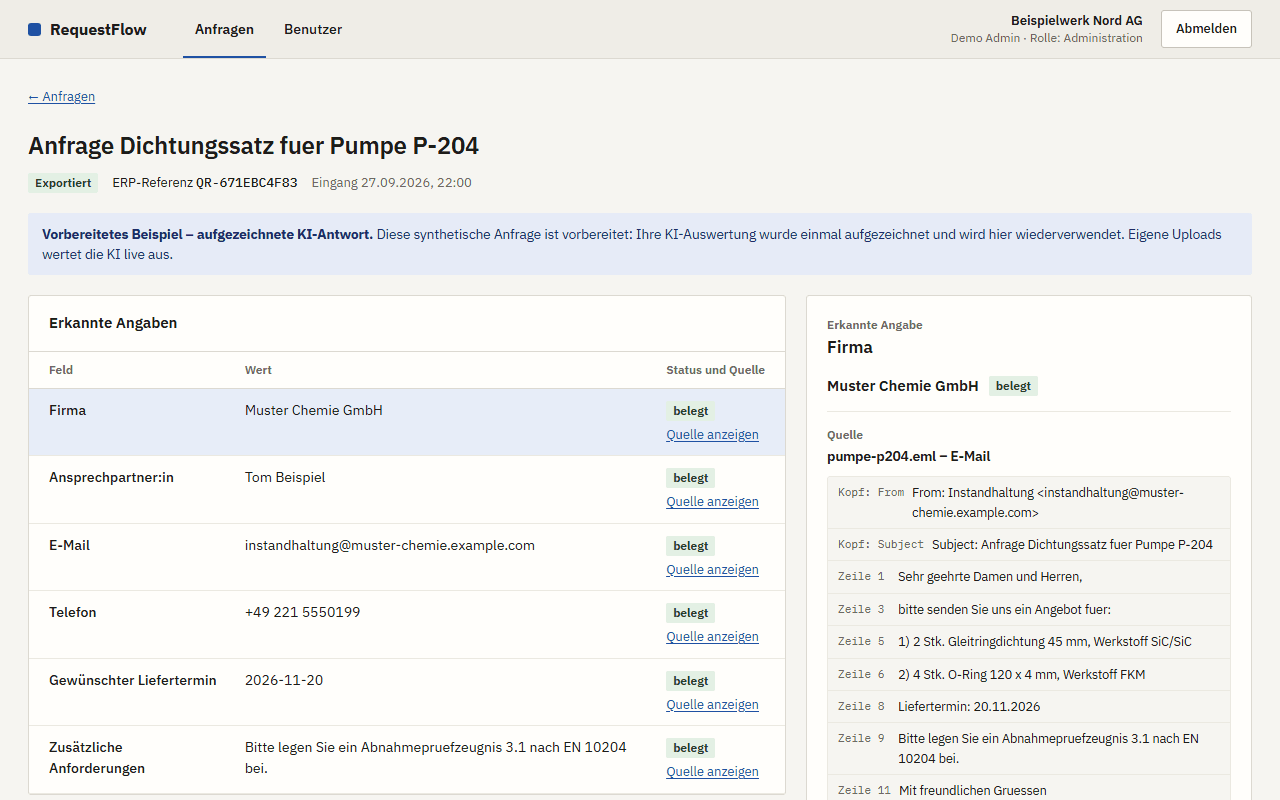The width and height of the screenshot is (1280, 800).
Task: Select the Firma field label in table
Action: pos(67,410)
